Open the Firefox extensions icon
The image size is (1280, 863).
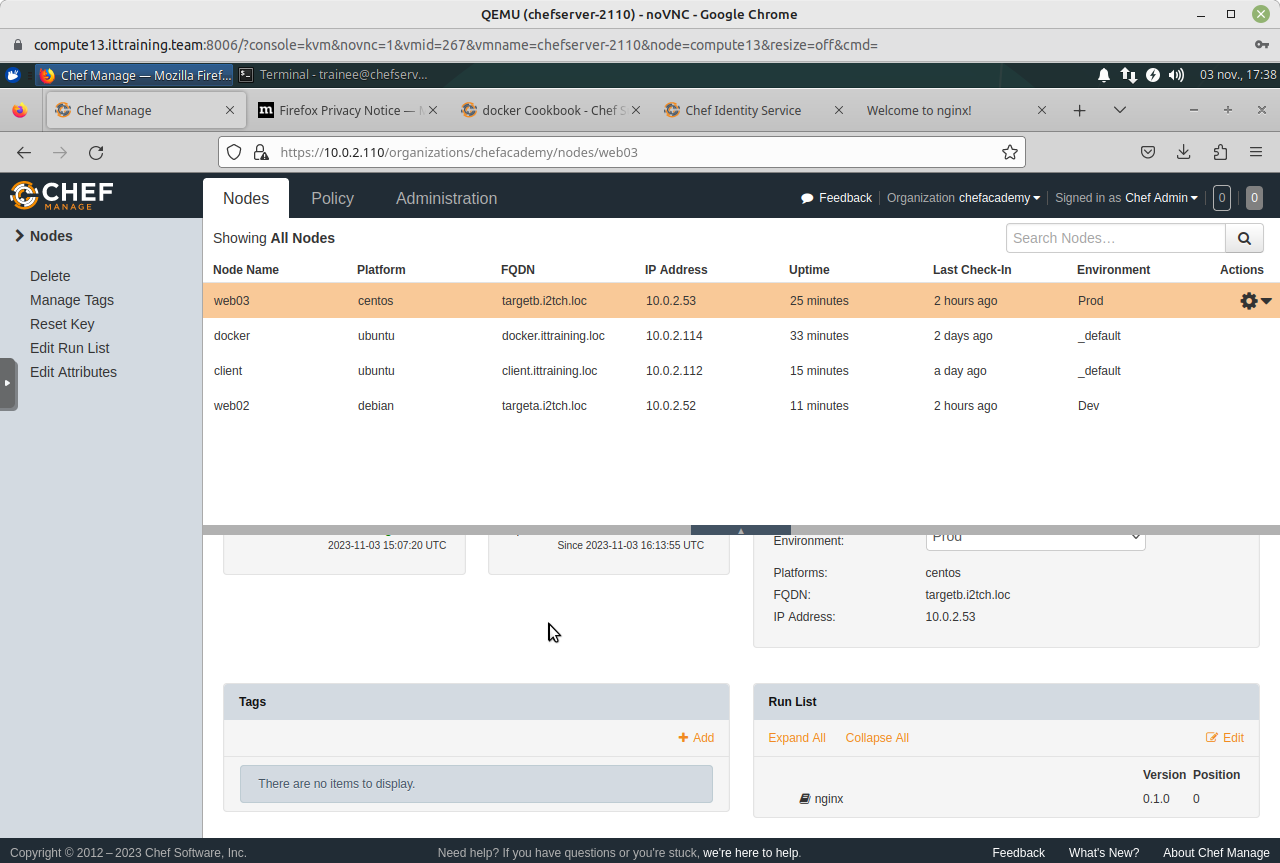coord(1220,152)
